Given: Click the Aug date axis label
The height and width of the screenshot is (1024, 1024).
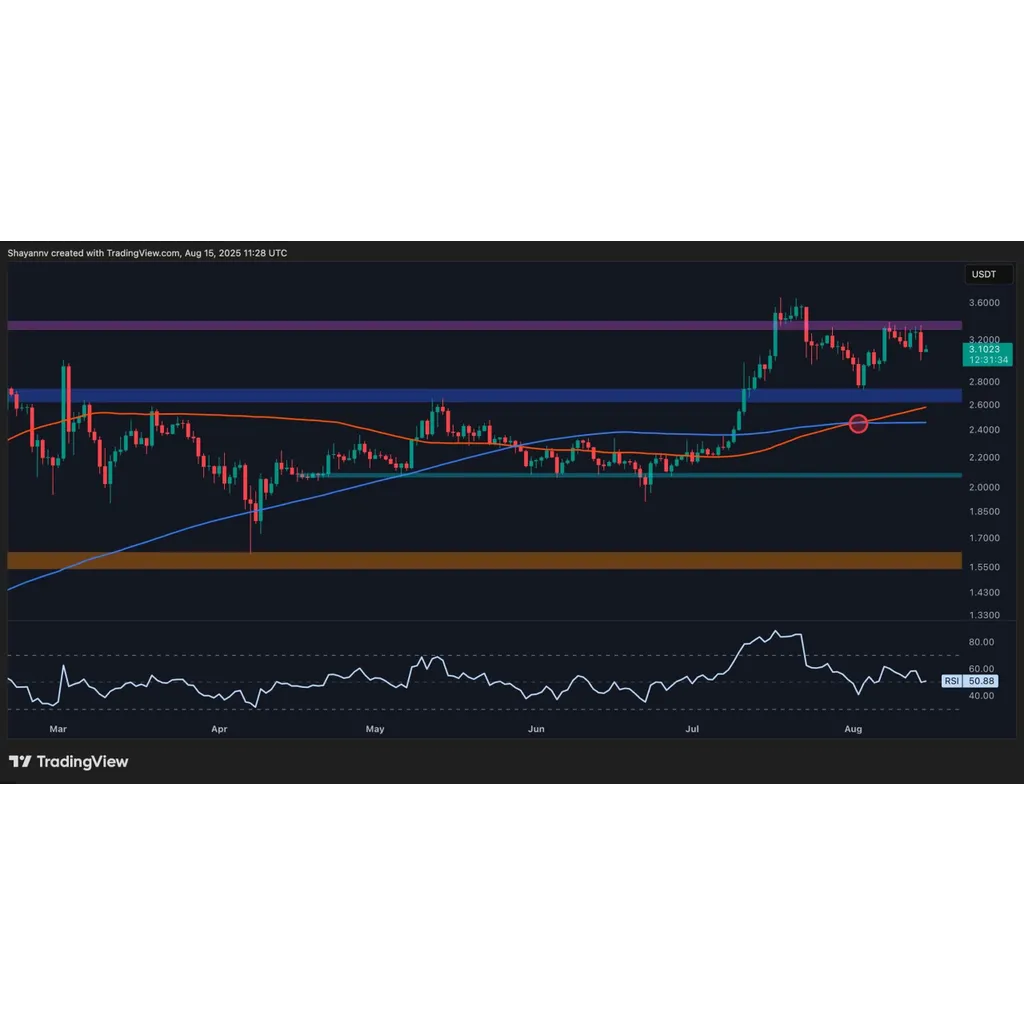Looking at the screenshot, I should click(853, 729).
